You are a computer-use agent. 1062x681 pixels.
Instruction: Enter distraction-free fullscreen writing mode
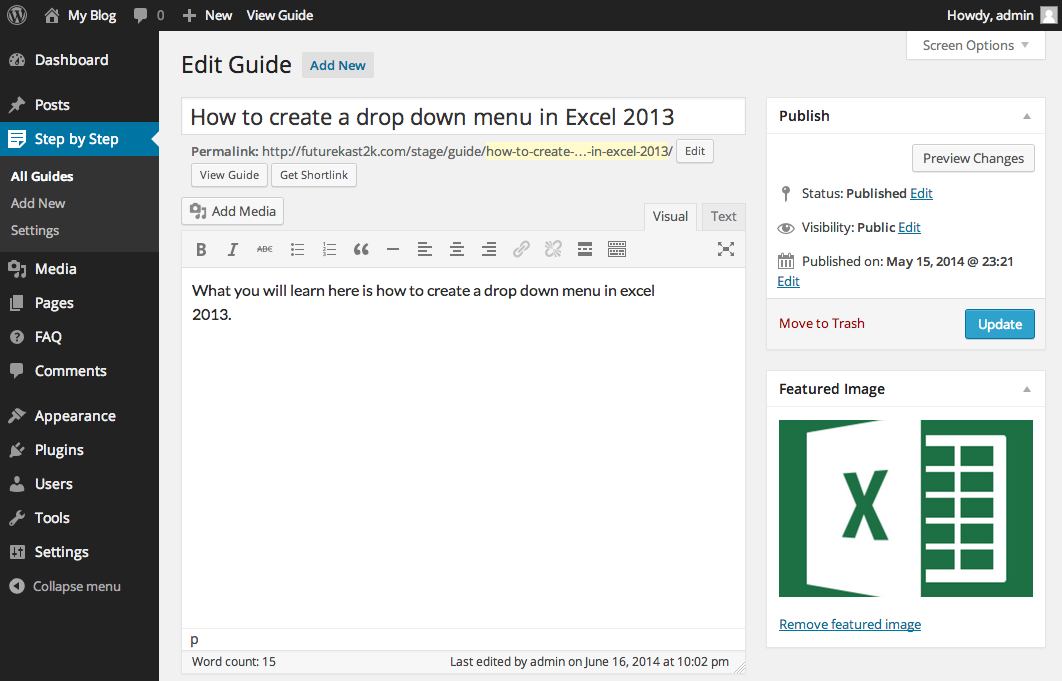[x=726, y=249]
